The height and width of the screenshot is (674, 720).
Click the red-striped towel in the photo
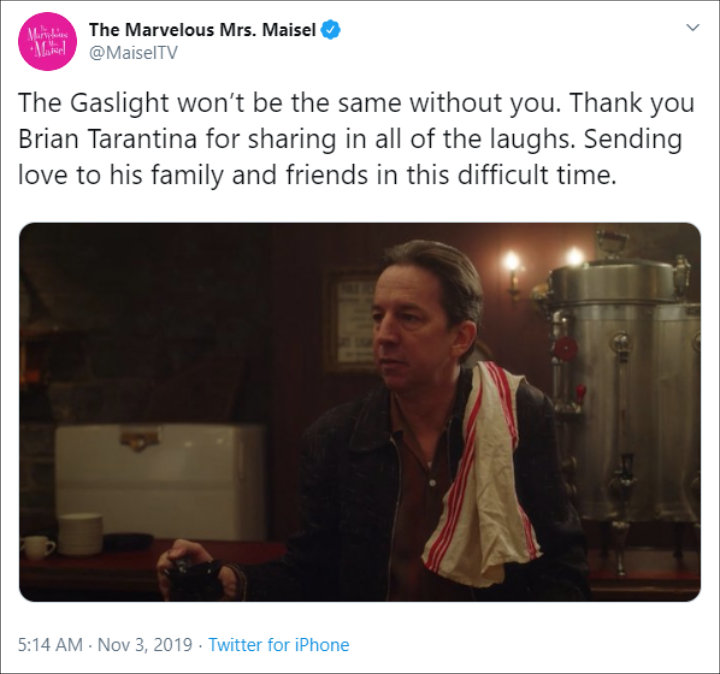pos(480,473)
